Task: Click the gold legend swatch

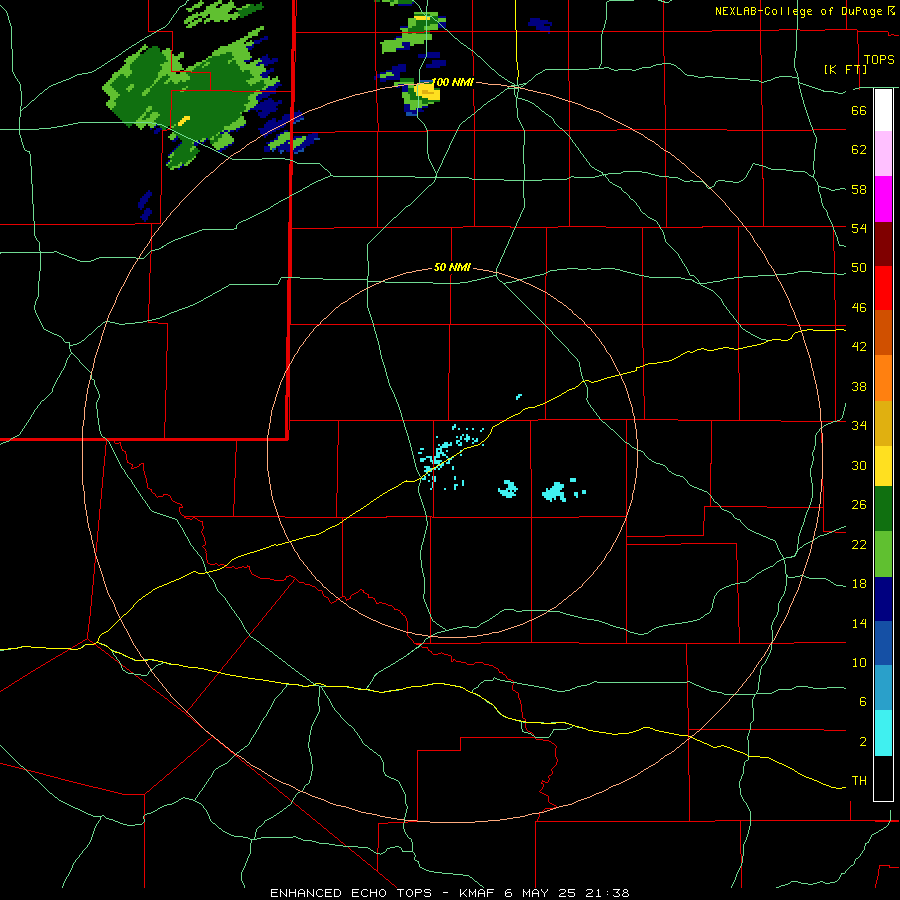Action: [x=883, y=423]
